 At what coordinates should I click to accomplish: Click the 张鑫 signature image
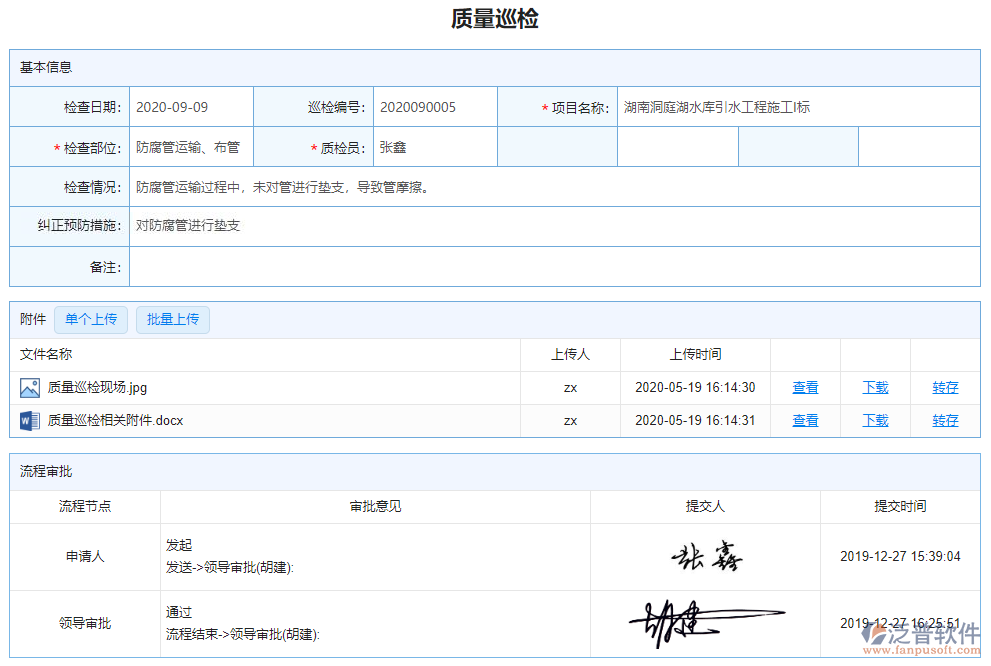pyautogui.click(x=706, y=557)
